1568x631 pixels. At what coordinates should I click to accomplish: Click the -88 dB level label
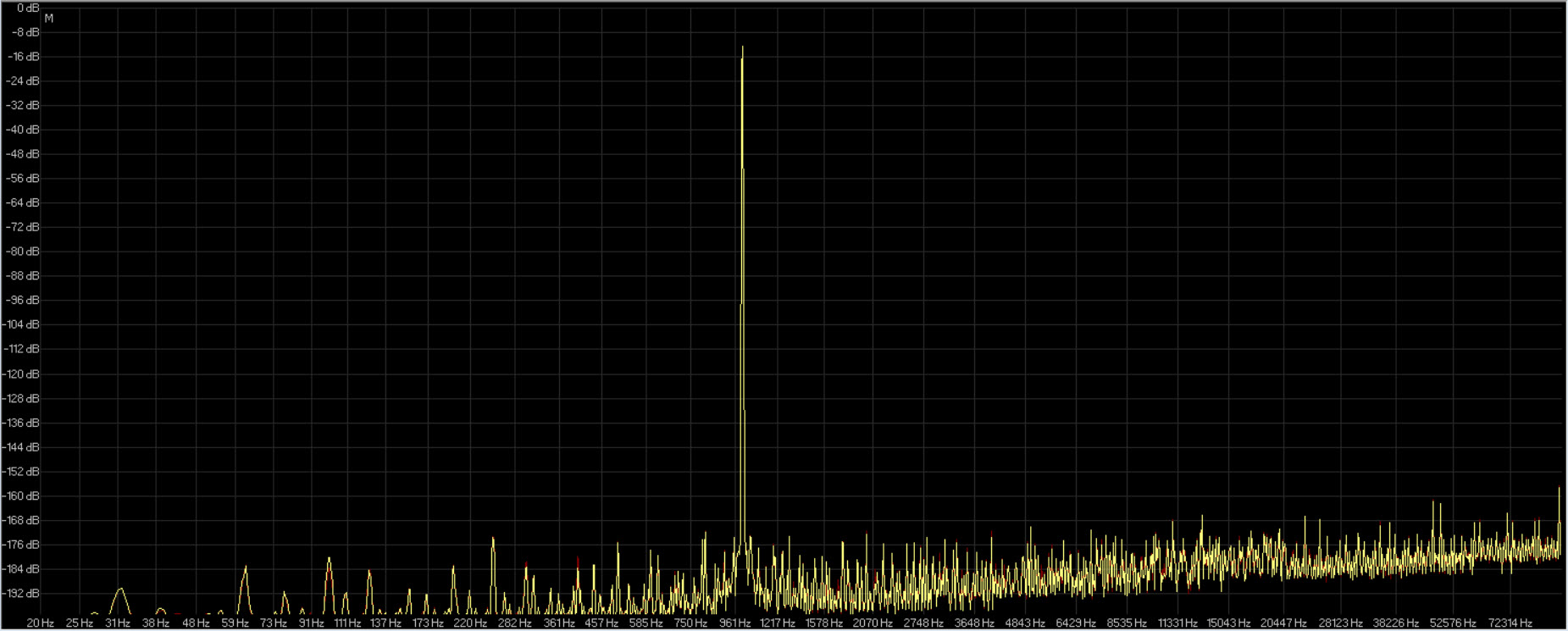(23, 276)
